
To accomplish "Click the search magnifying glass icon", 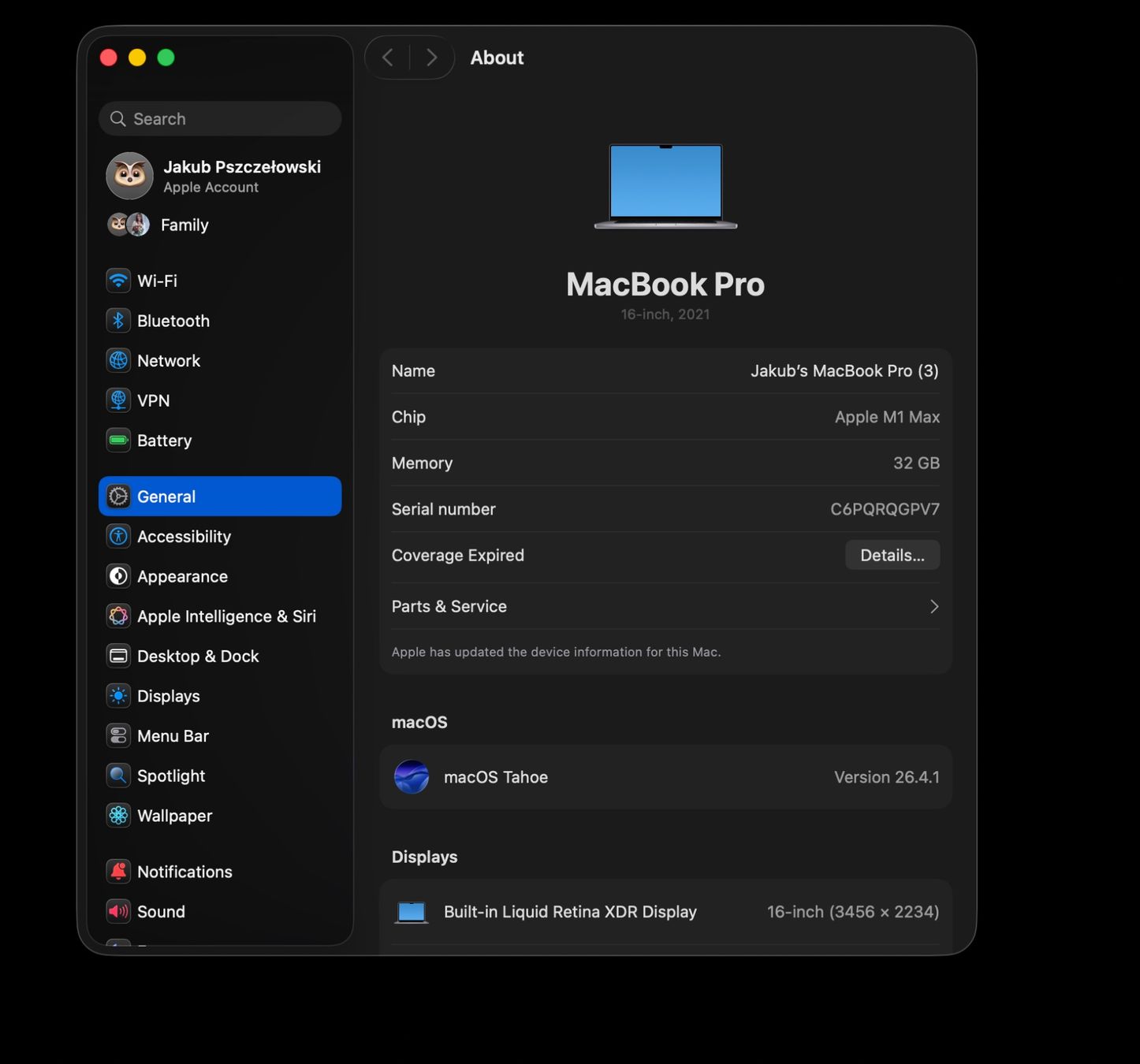I will pos(118,119).
